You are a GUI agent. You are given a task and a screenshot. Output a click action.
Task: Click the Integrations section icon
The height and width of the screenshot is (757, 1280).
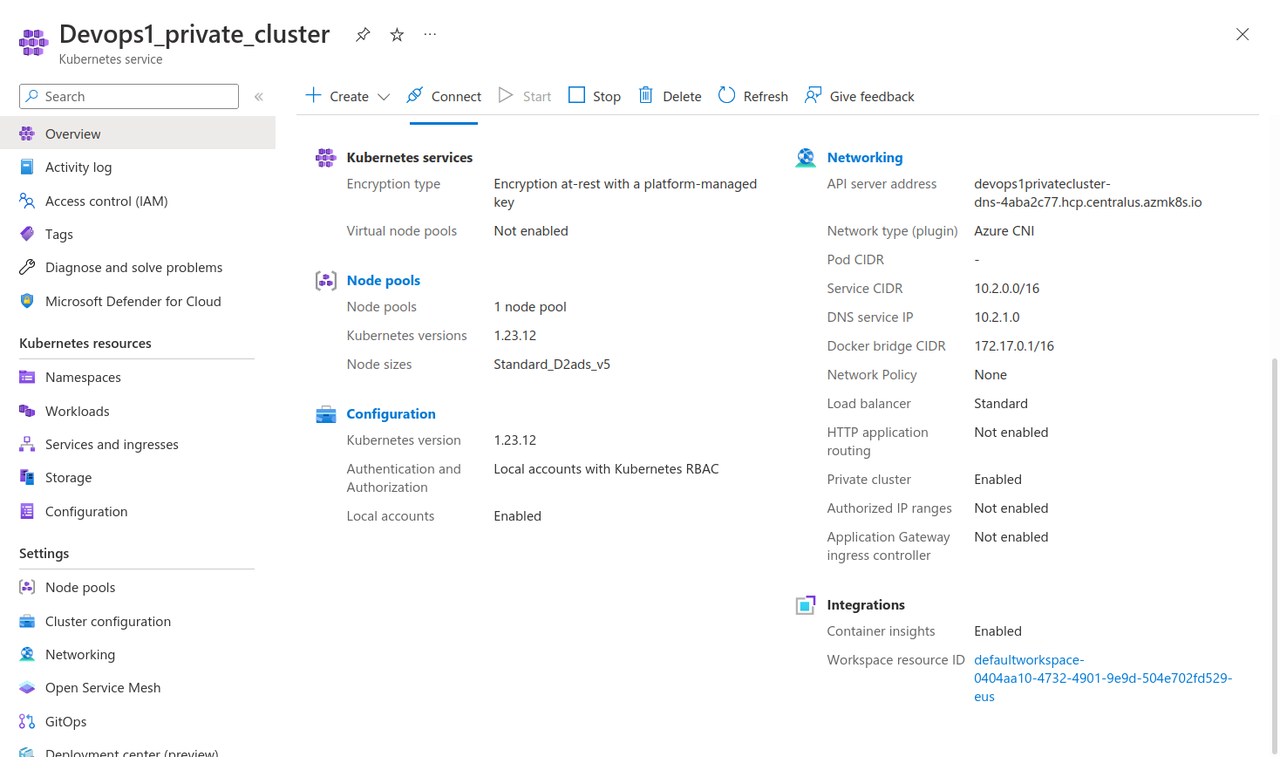pos(805,605)
